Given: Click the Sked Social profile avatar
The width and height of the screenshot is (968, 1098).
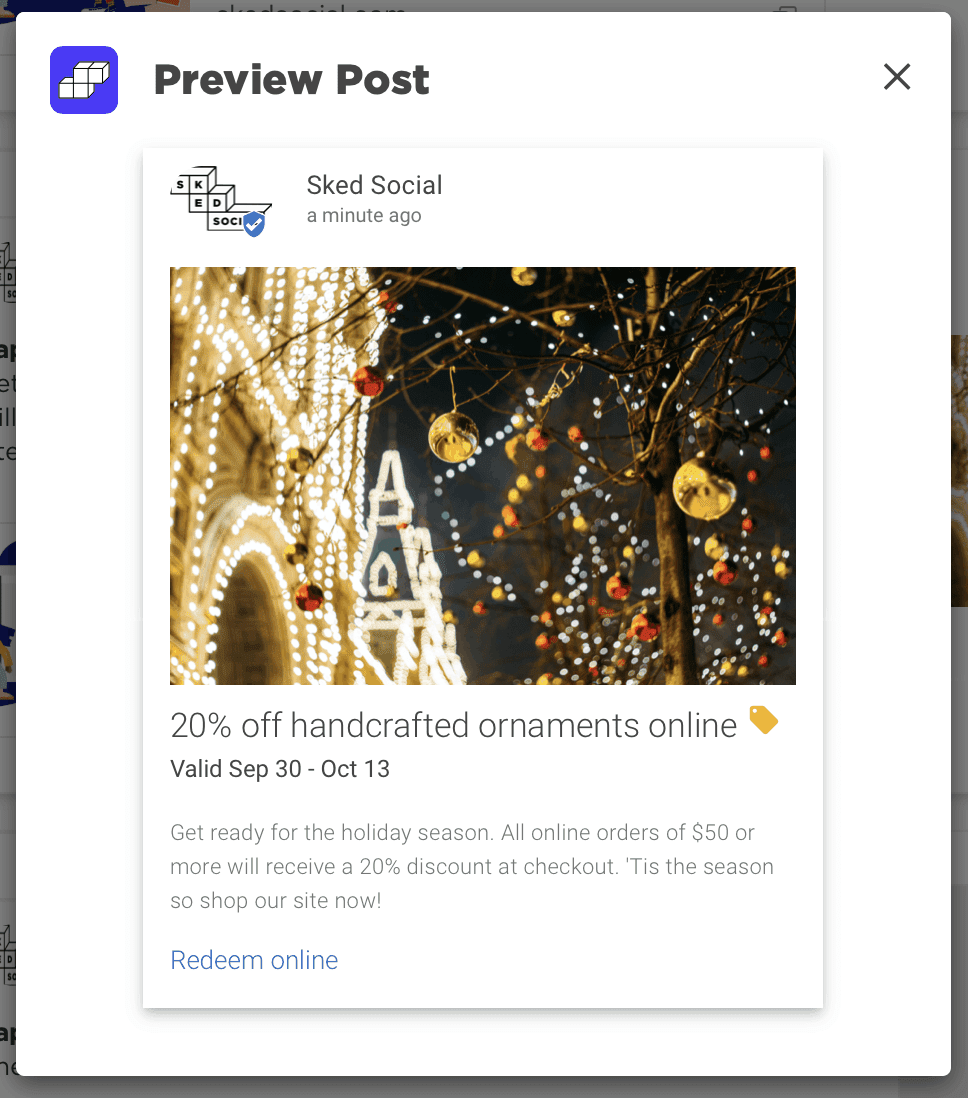Looking at the screenshot, I should pyautogui.click(x=221, y=201).
